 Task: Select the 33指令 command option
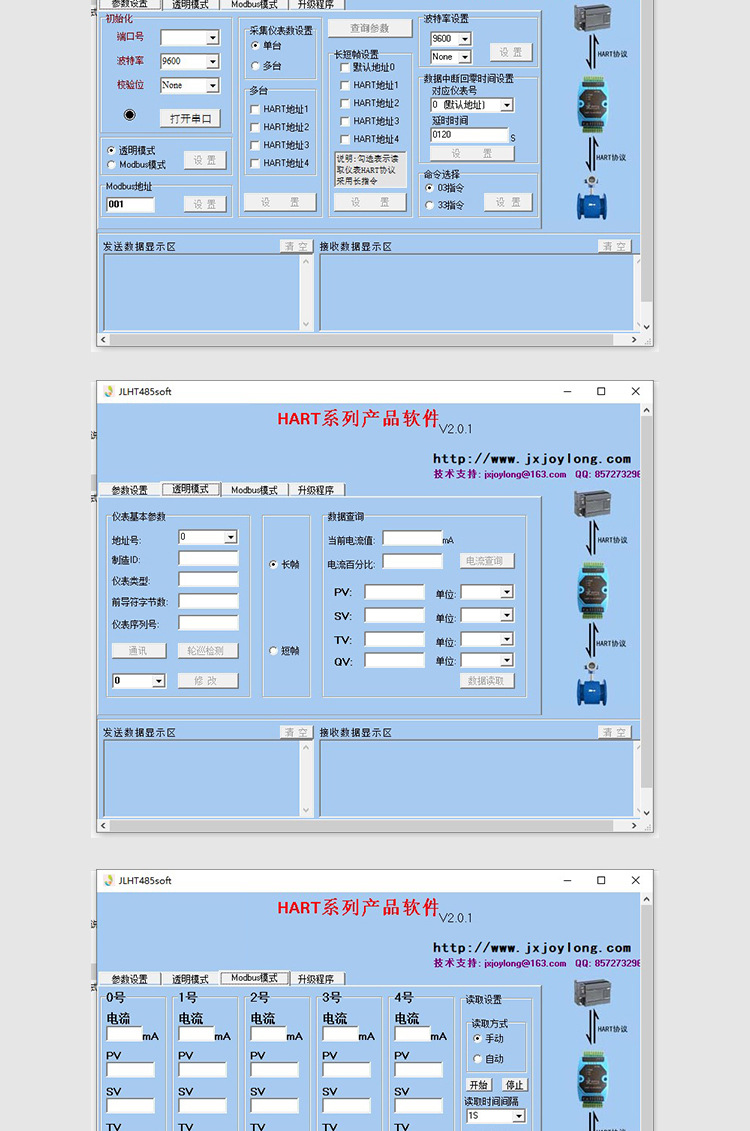coord(429,205)
